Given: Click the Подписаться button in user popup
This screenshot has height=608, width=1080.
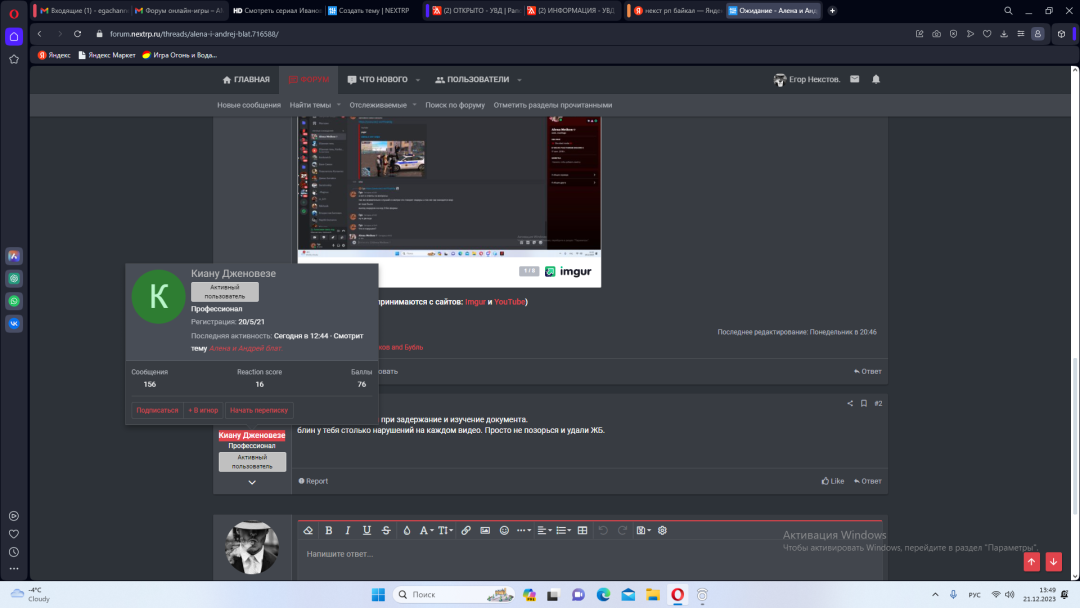Looking at the screenshot, I should 157,409.
